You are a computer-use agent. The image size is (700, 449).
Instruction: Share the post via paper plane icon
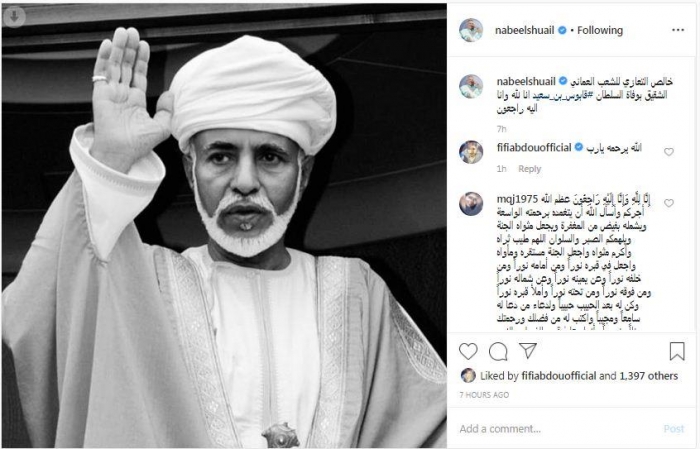528,350
